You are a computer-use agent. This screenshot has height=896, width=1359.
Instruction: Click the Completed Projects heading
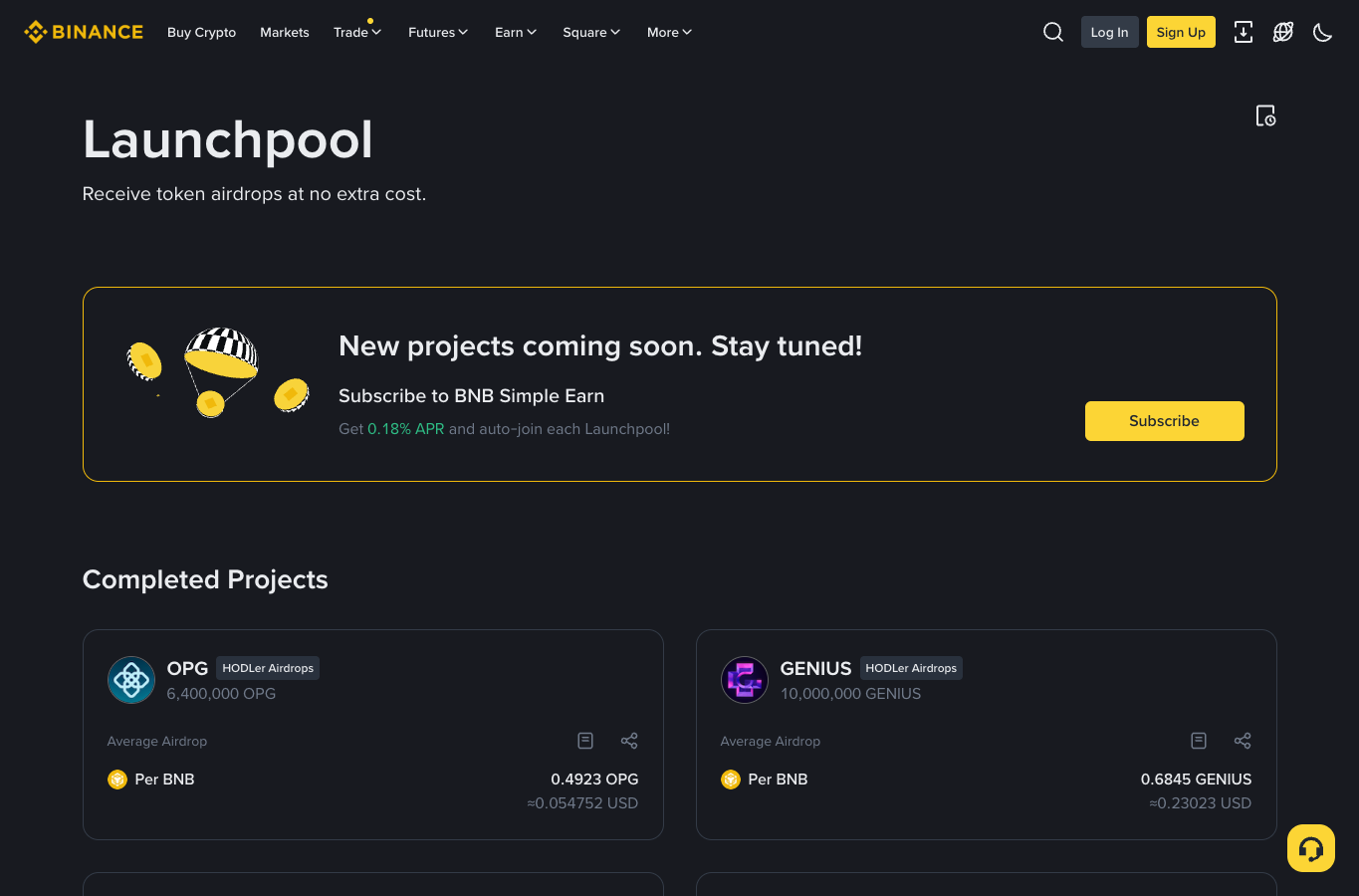coord(205,579)
